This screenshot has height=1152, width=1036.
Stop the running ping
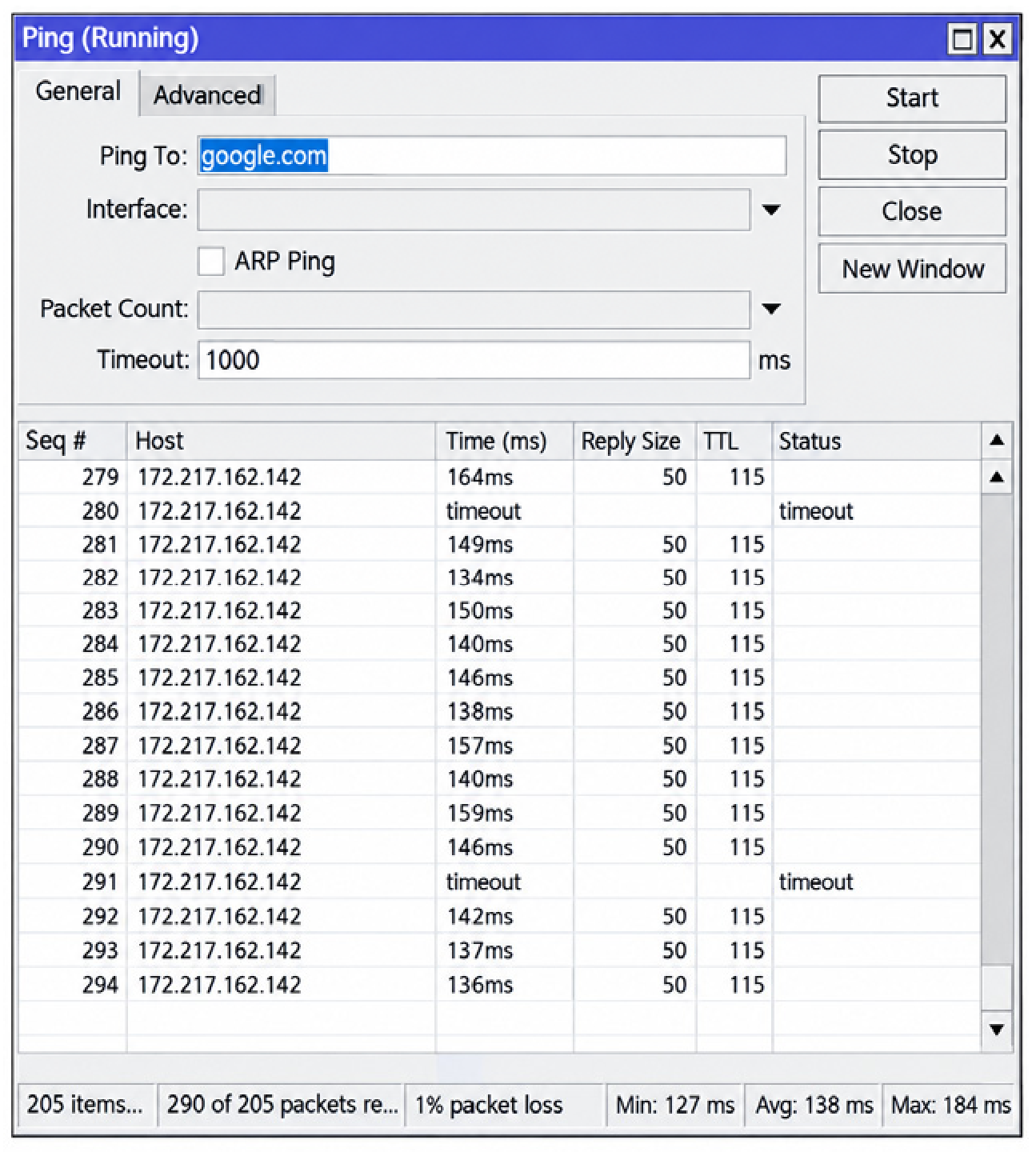912,155
